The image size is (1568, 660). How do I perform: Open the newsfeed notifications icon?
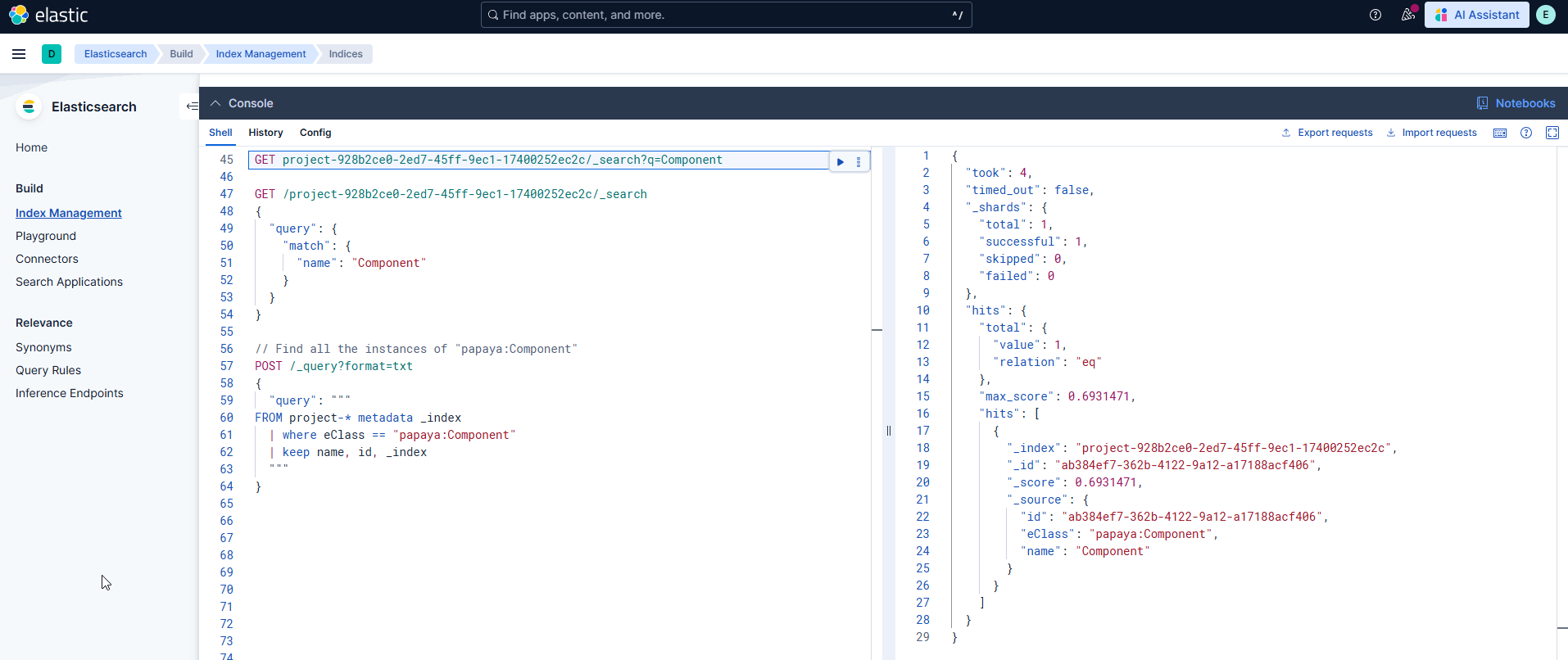pyautogui.click(x=1408, y=15)
